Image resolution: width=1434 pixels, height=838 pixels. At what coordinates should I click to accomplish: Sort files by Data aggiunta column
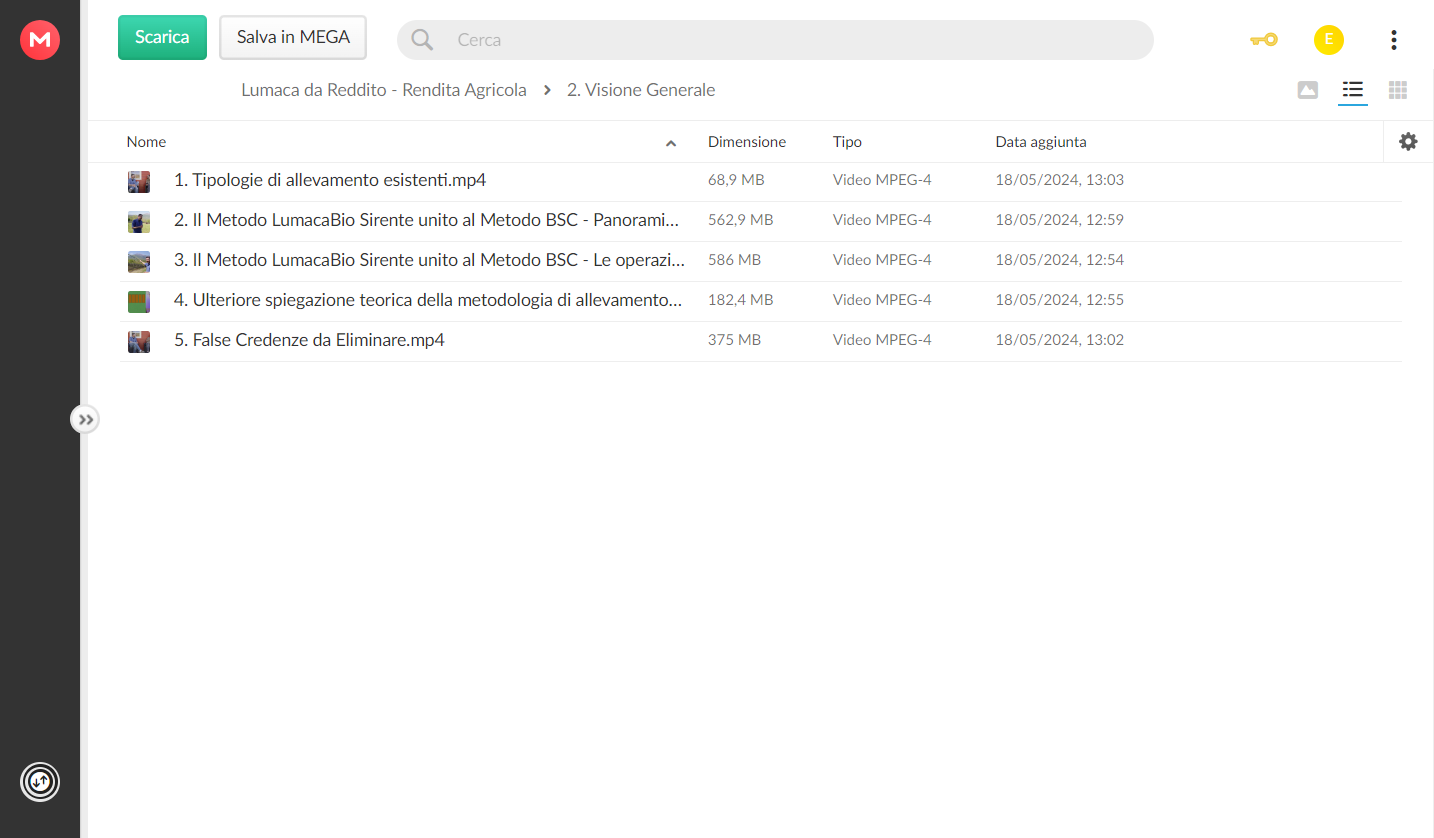[1041, 142]
